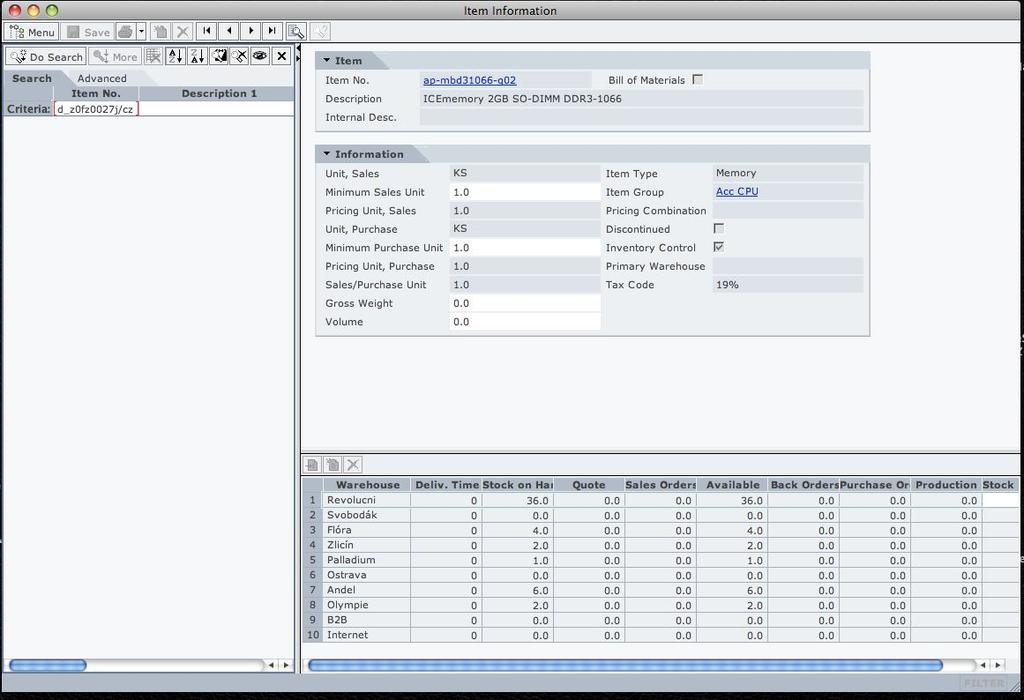Collapse the Information section
Image resolution: width=1024 pixels, height=700 pixels.
tap(327, 154)
